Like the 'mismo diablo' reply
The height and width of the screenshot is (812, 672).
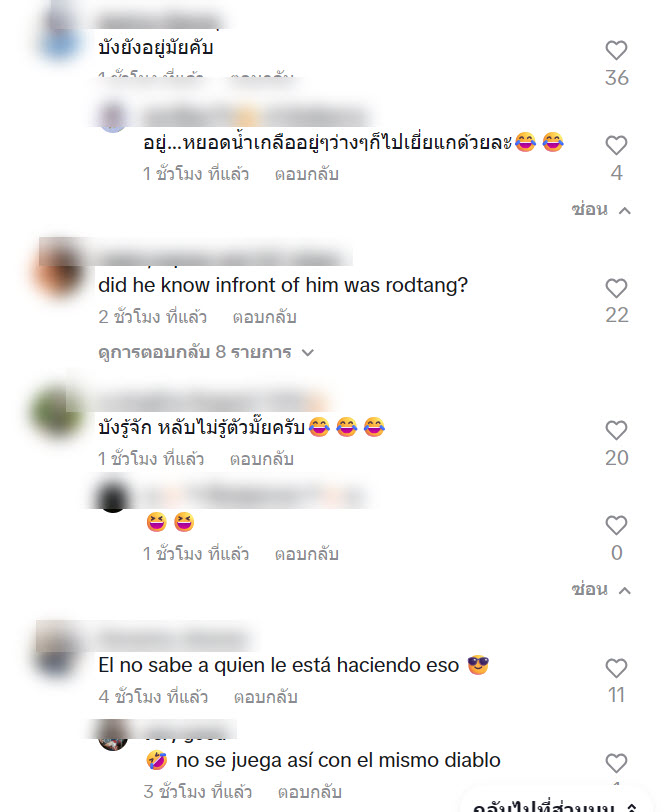(x=616, y=763)
